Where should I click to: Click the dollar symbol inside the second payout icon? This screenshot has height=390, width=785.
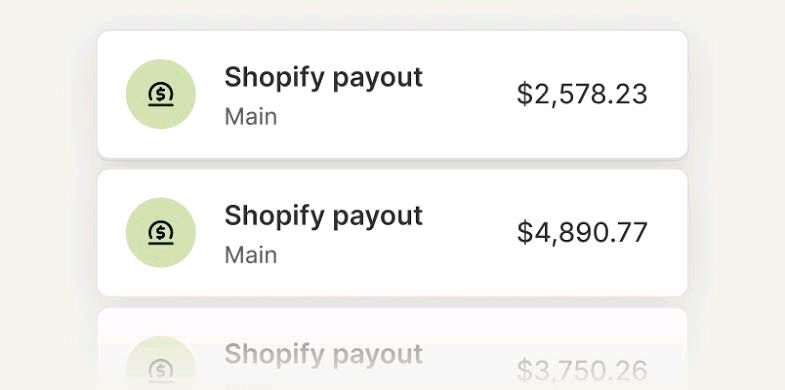pos(161,231)
